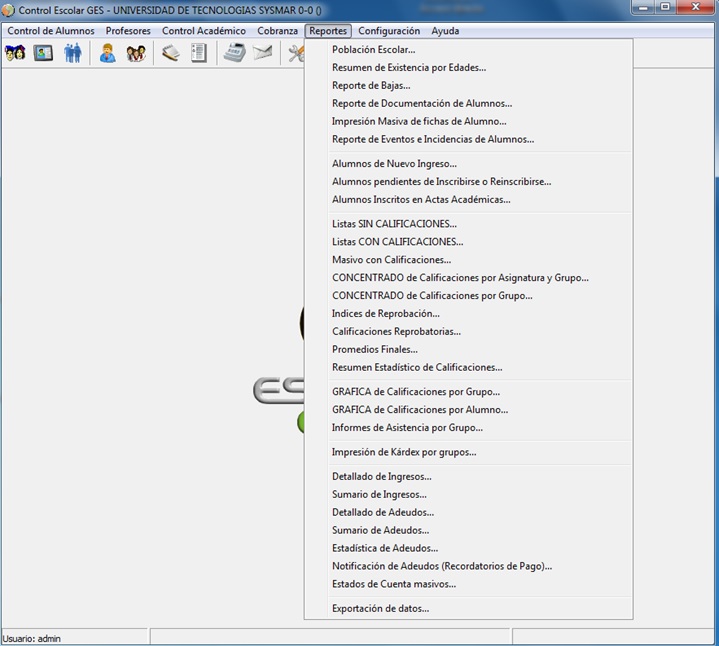Viewport: 719px width, 646px height.
Task: Choose Impresión de Kárdex por grupos
Action: pos(404,452)
